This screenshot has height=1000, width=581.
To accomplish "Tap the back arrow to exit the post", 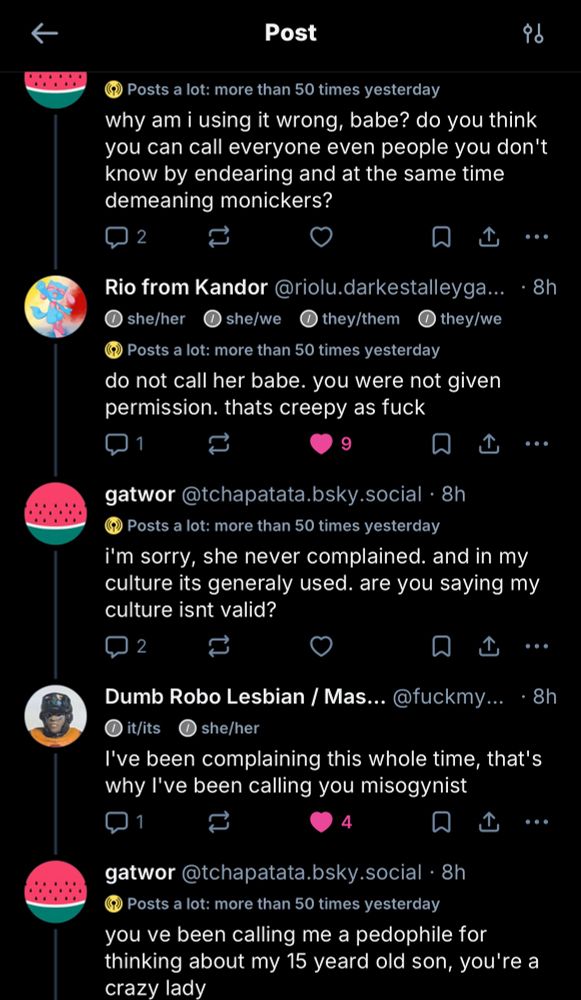I will tap(43, 33).
